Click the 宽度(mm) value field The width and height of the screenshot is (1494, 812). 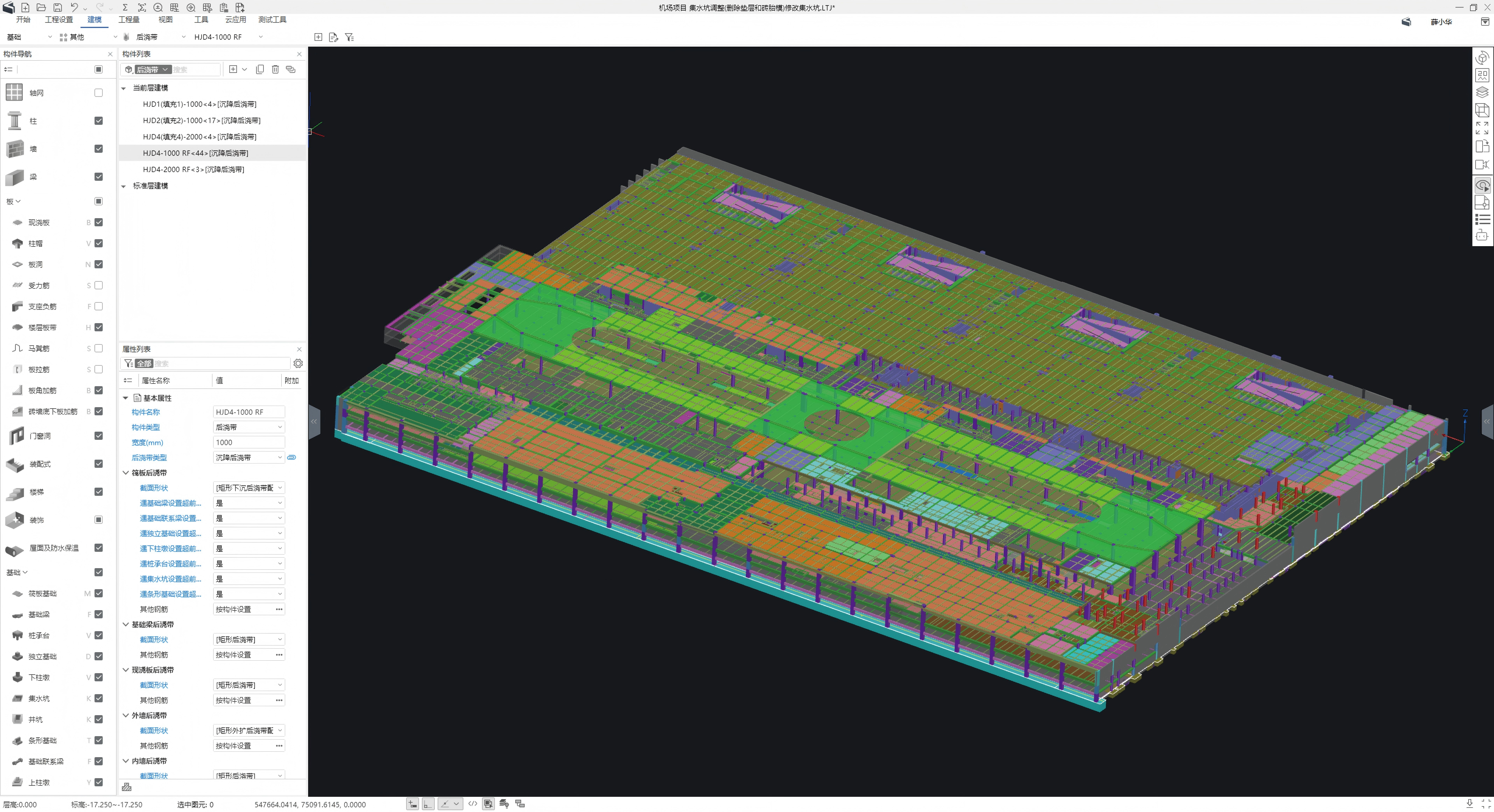[248, 442]
